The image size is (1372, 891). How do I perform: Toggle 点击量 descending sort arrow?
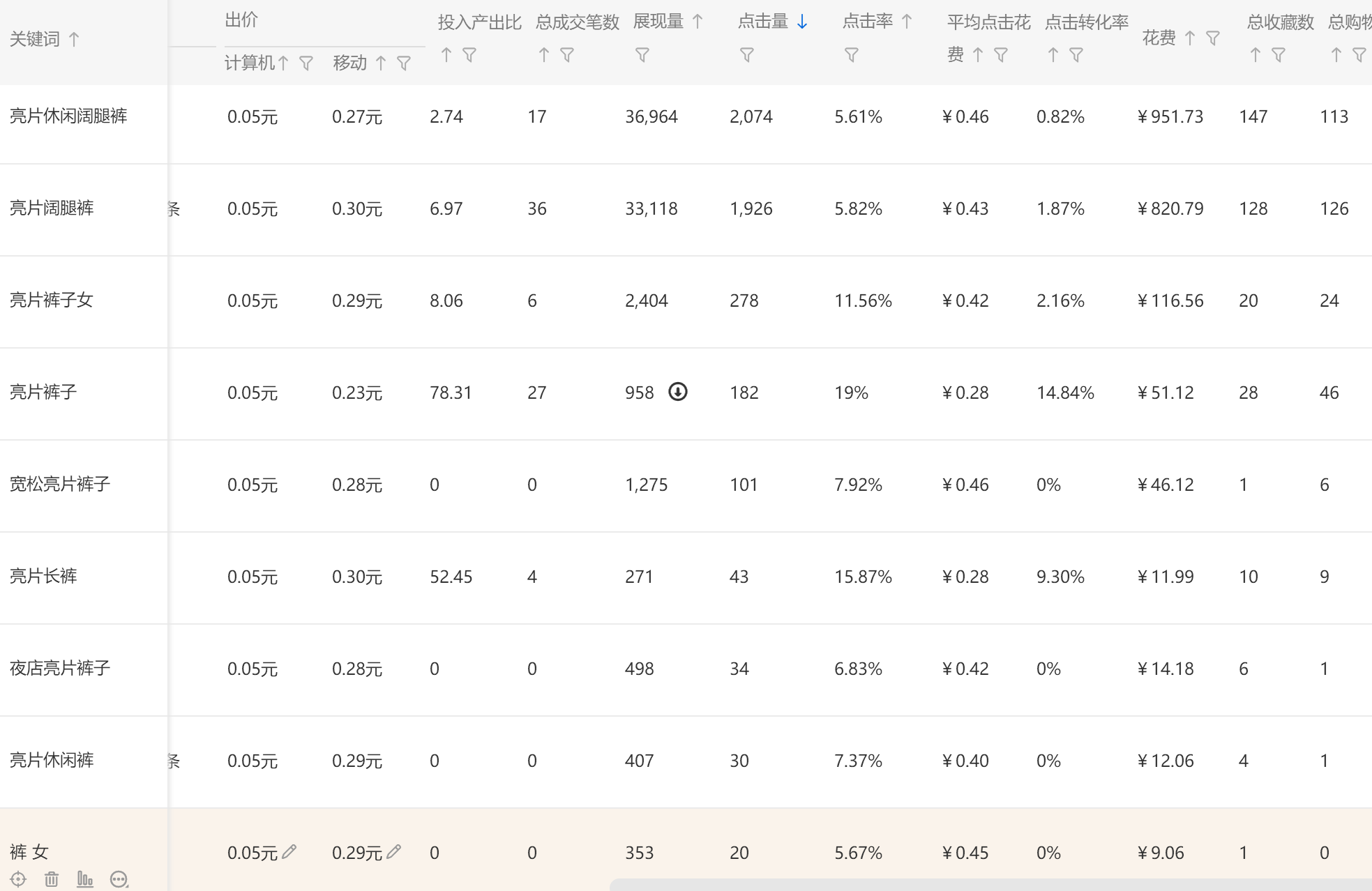click(x=802, y=22)
